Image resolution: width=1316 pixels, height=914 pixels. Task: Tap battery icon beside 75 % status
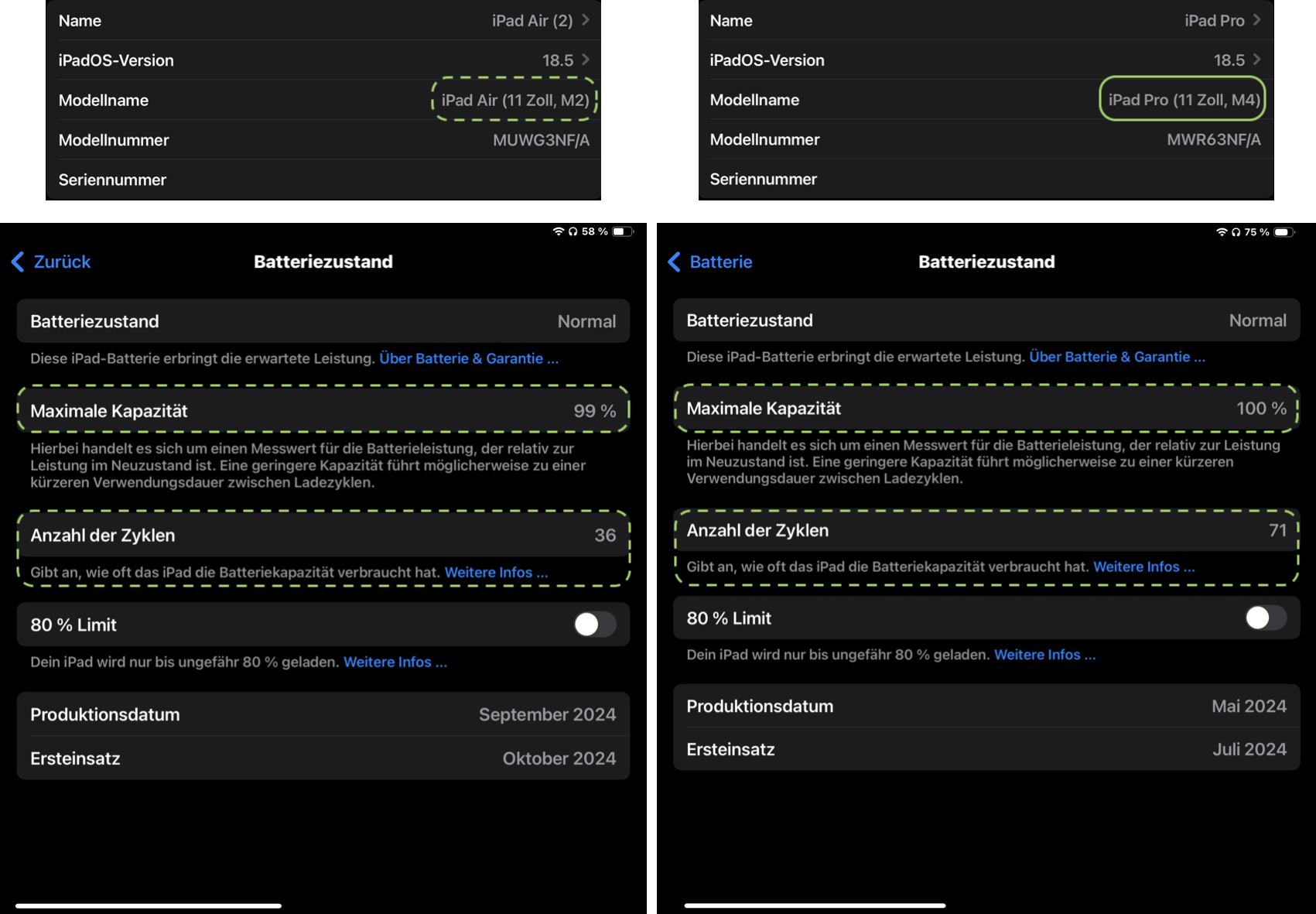1284,232
